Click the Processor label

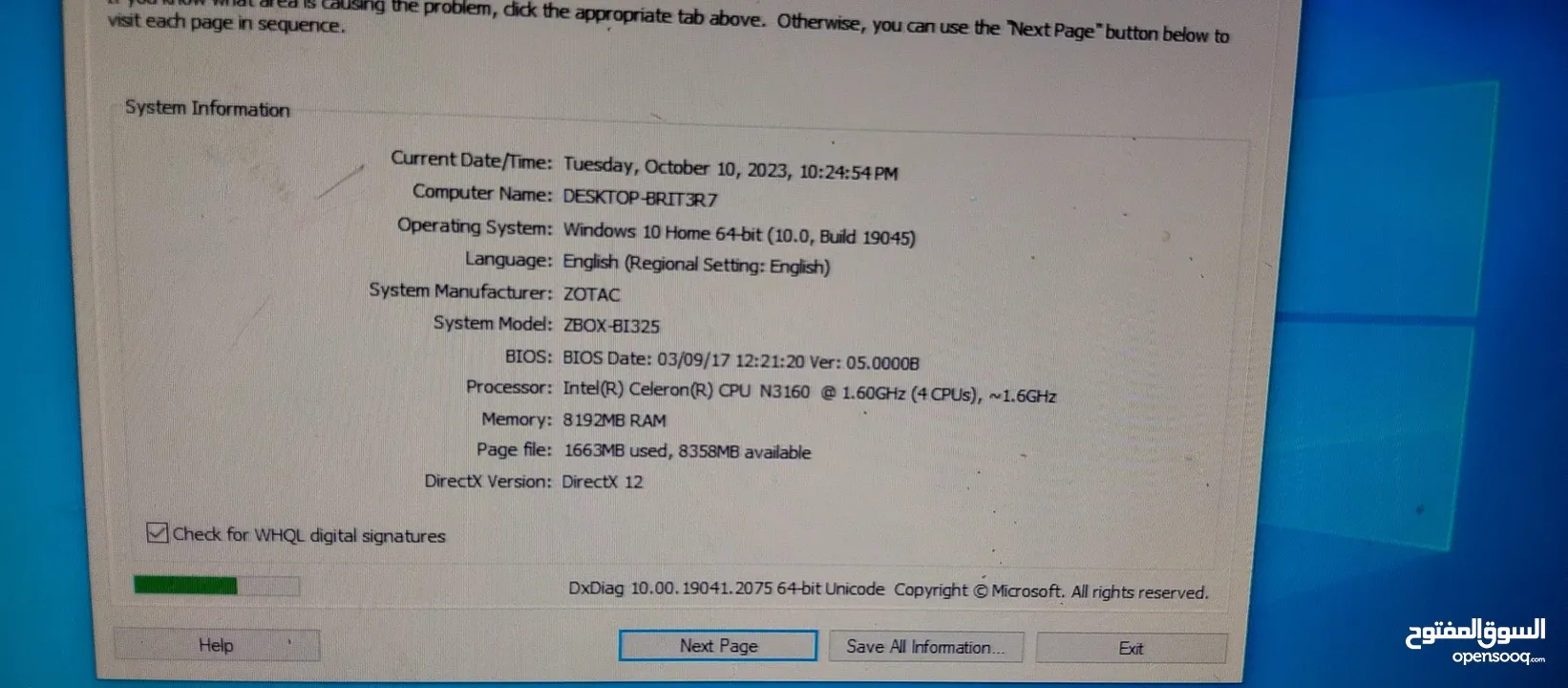(509, 387)
